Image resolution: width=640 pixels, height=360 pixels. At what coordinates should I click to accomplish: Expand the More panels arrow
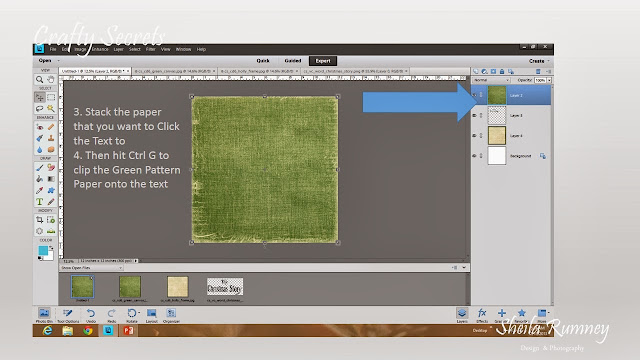pos(548,313)
